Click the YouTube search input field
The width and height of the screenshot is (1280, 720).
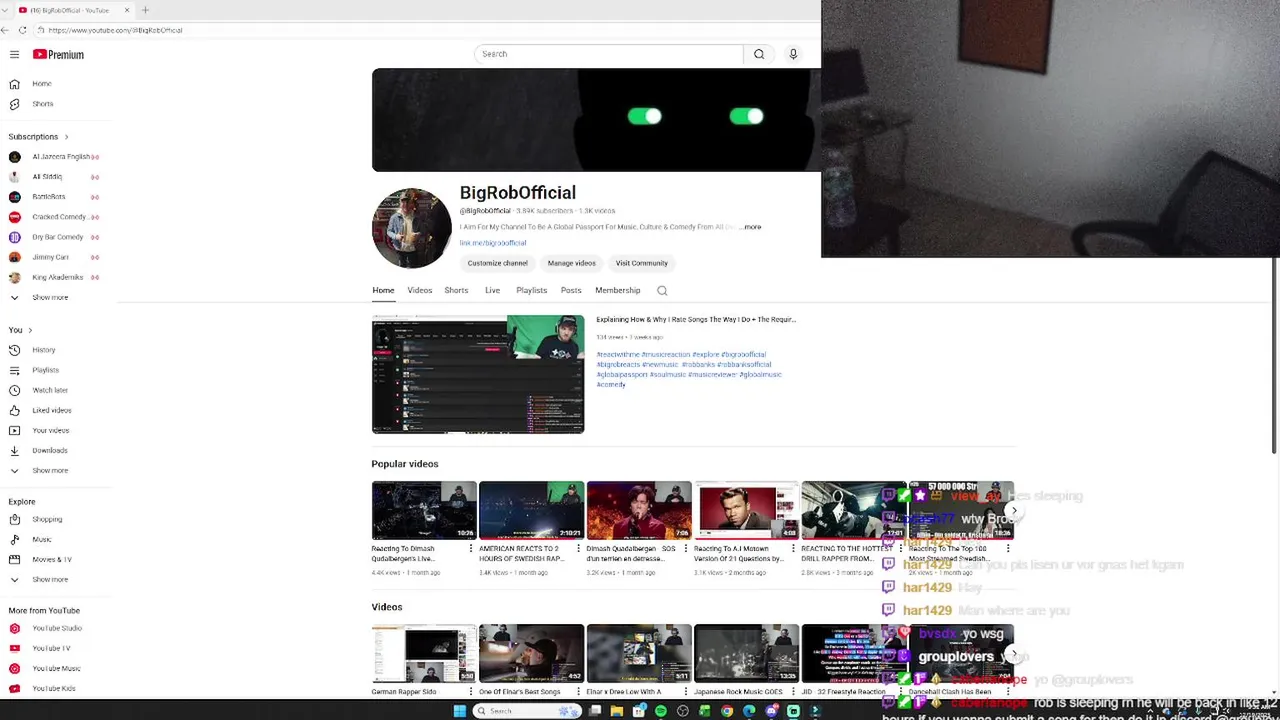(609, 54)
